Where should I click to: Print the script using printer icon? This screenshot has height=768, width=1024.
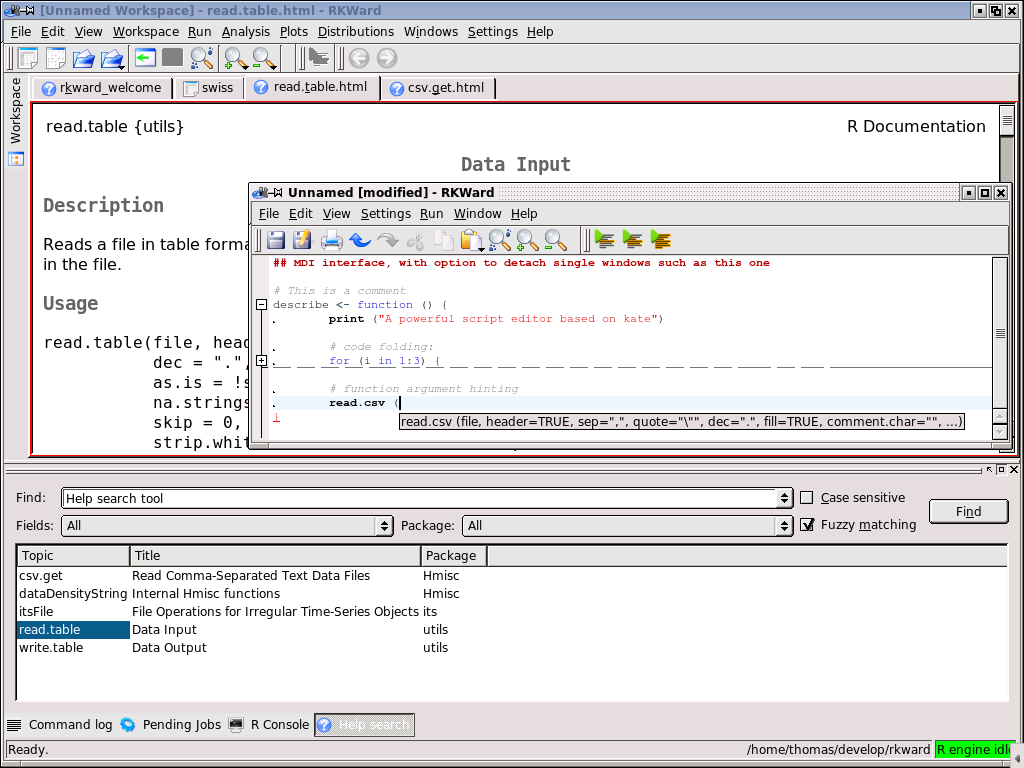331,240
